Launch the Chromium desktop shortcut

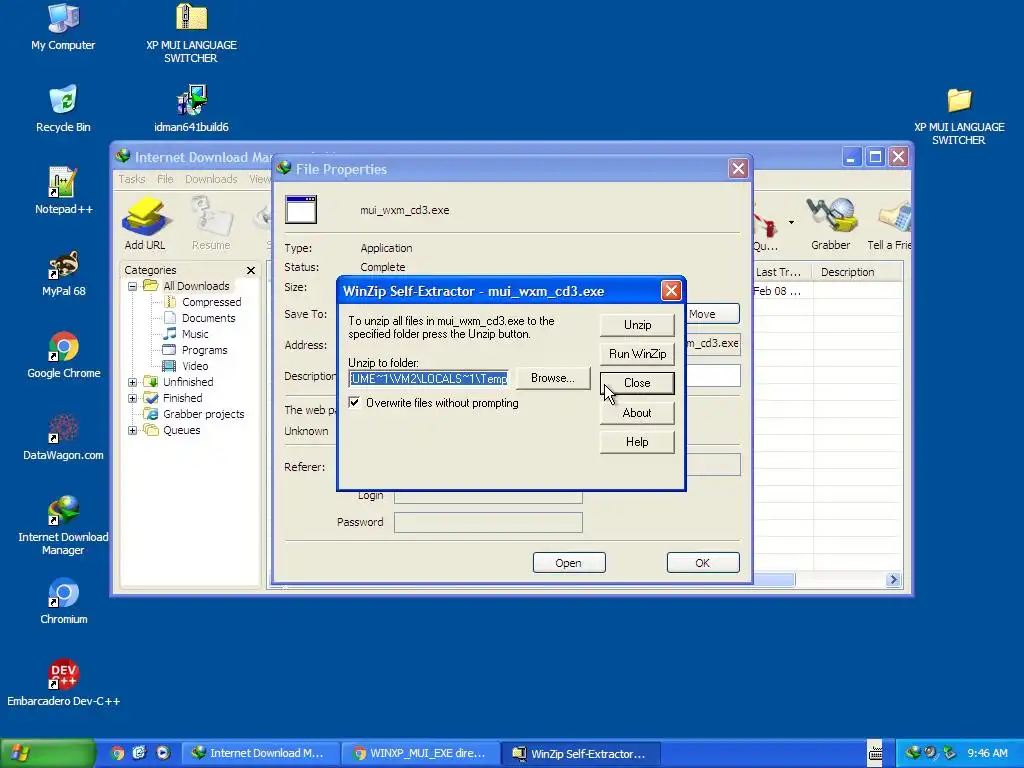[63, 601]
